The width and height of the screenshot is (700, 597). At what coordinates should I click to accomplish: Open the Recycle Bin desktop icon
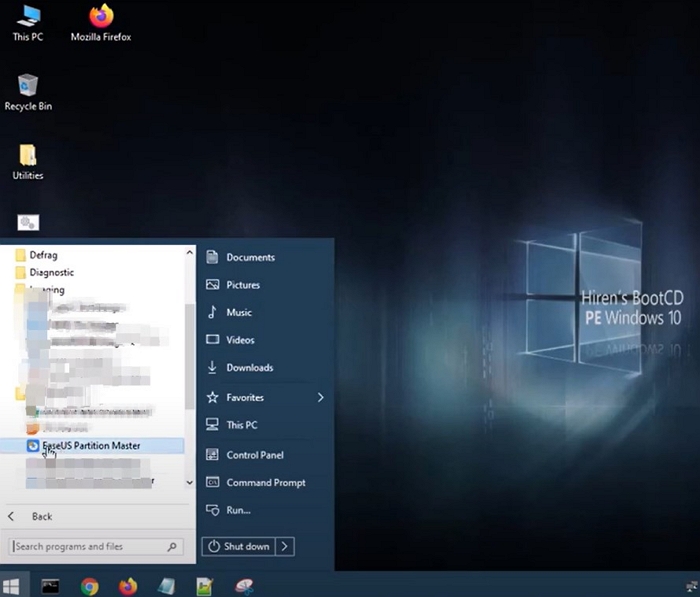point(28,90)
